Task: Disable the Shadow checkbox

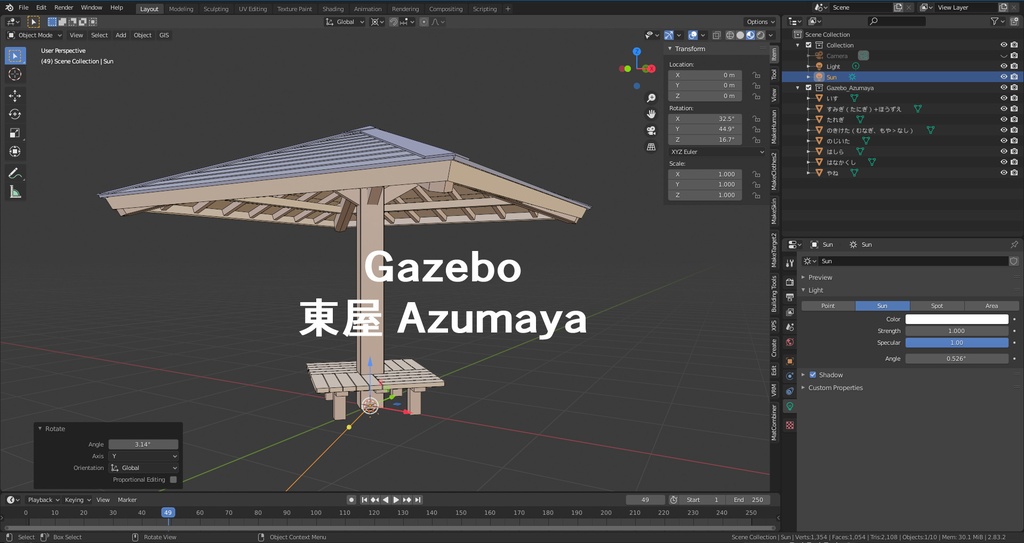Action: 812,375
